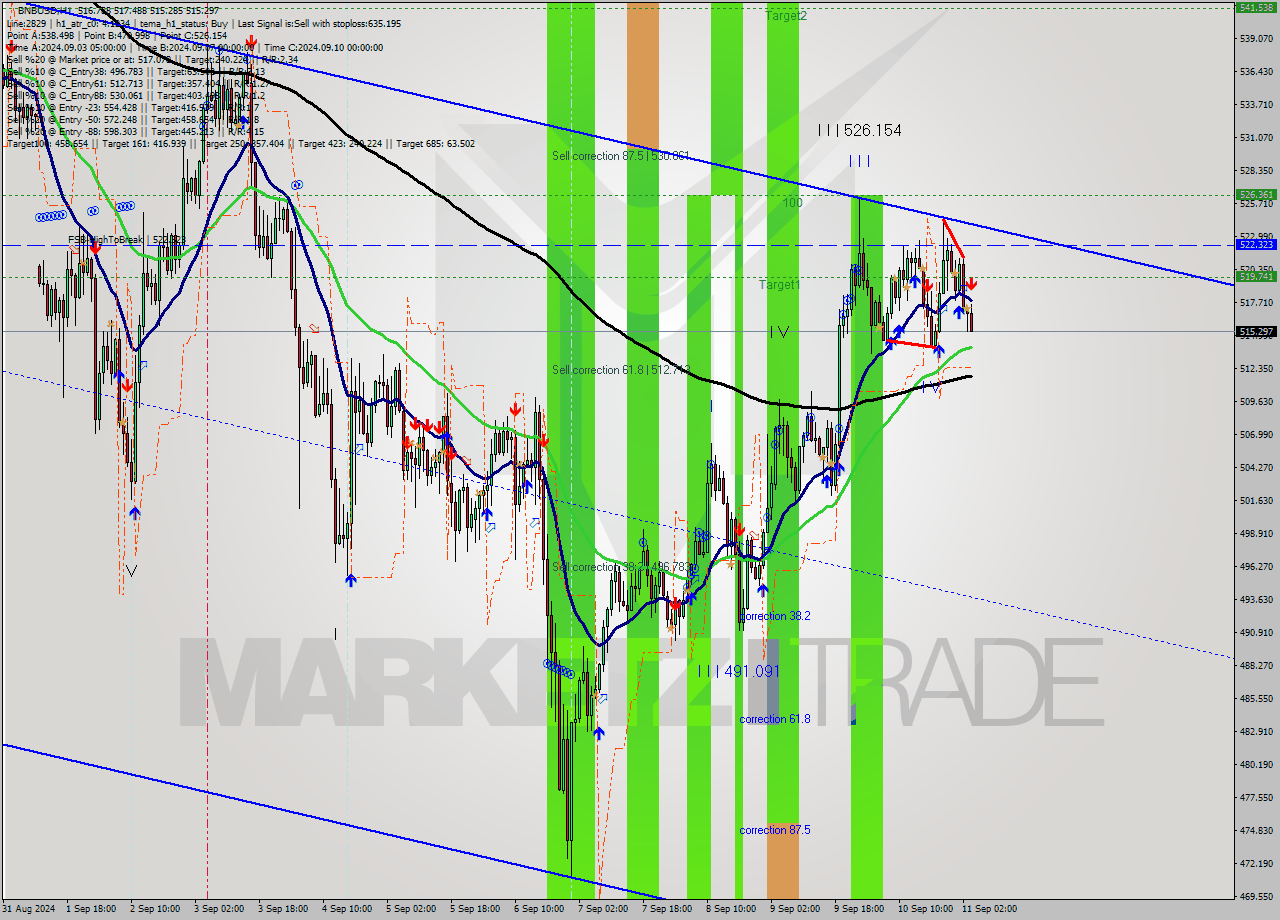Click the green 526.361 price tag
1280x920 pixels.
click(x=1256, y=195)
